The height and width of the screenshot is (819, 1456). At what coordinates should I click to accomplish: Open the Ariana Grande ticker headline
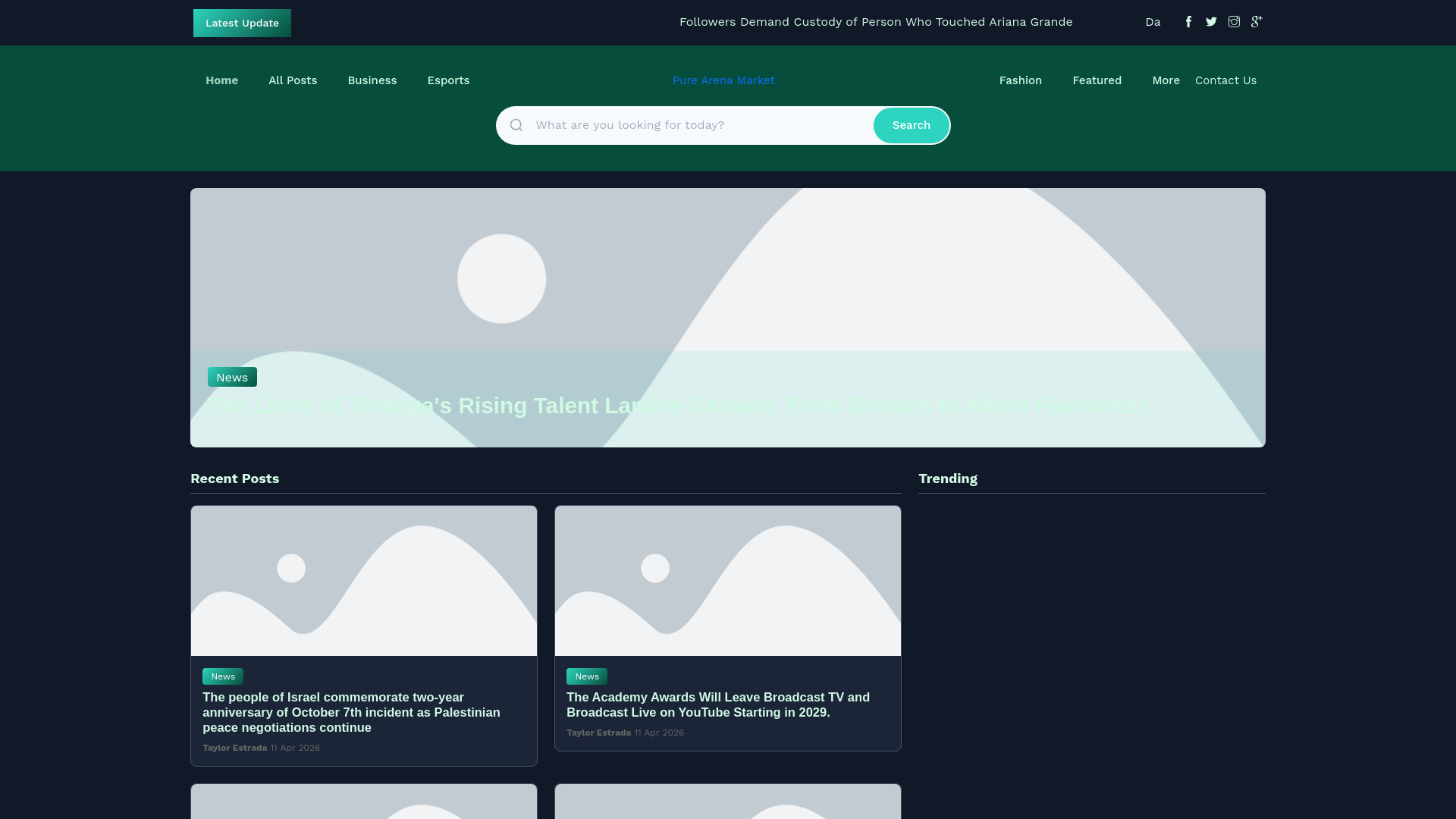(876, 22)
